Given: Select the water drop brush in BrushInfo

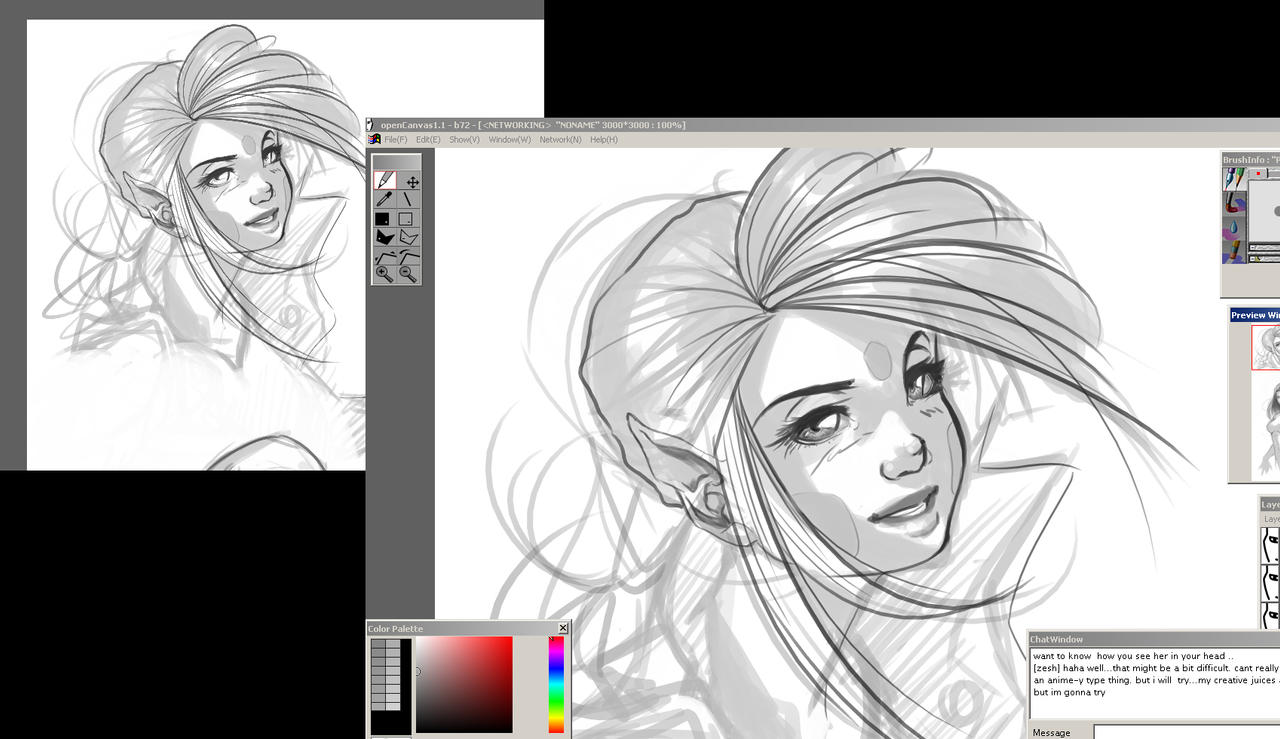Looking at the screenshot, I should [x=1234, y=227].
